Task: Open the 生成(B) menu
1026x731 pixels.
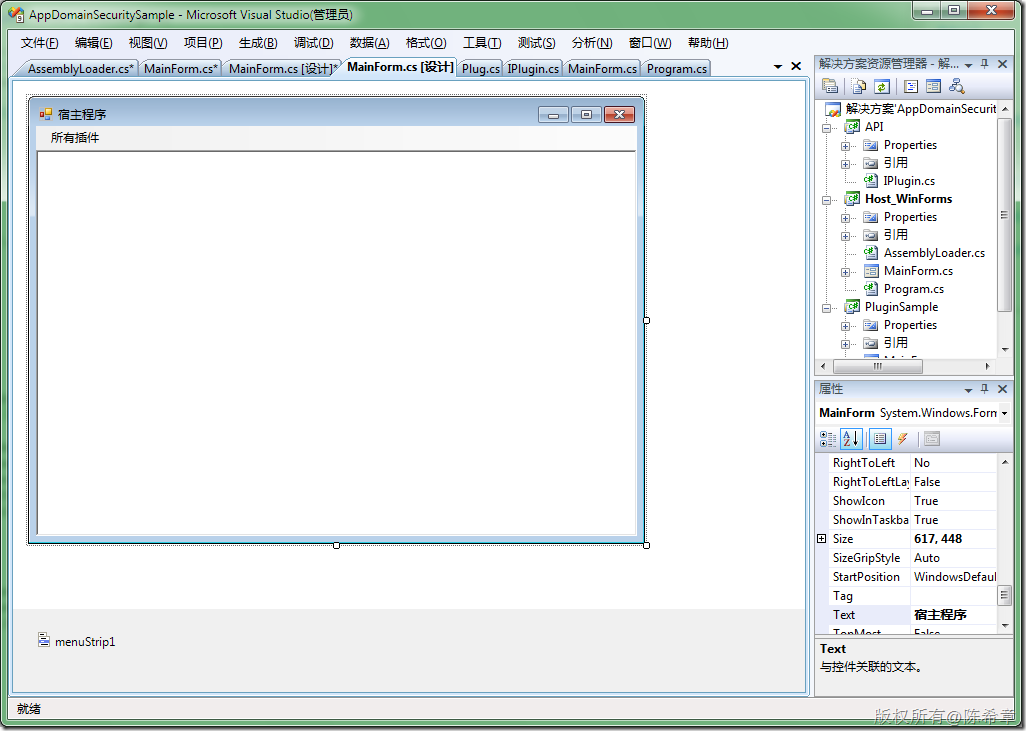Action: 258,43
